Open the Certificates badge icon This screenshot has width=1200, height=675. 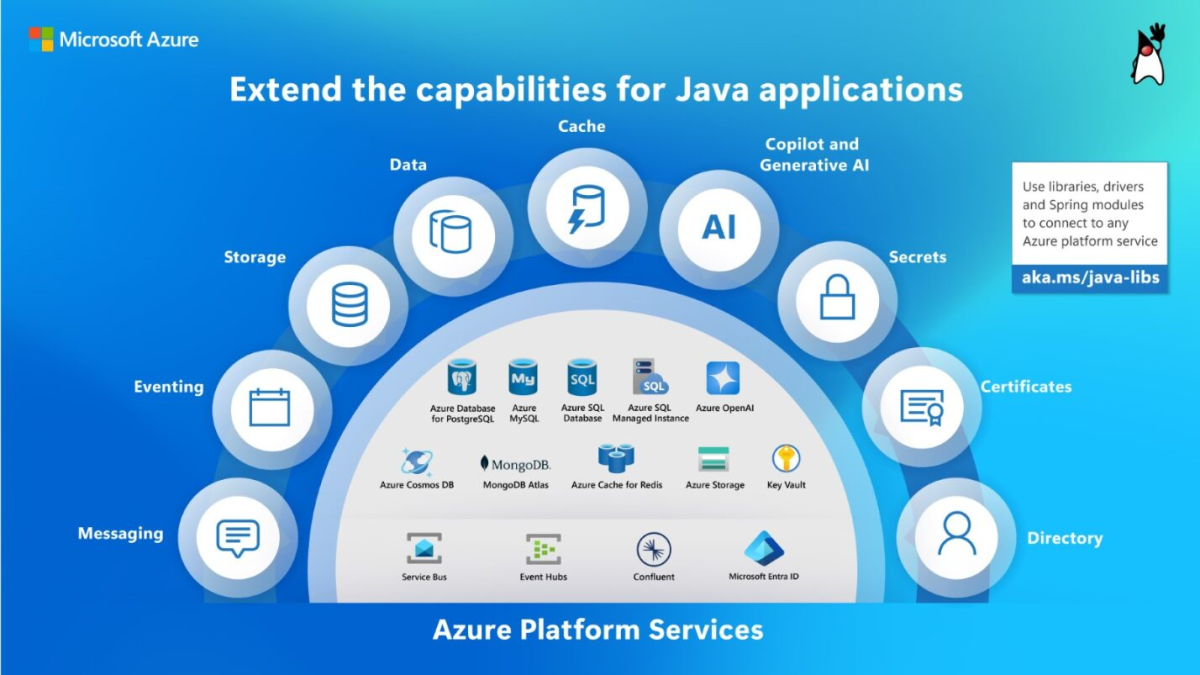(921, 406)
